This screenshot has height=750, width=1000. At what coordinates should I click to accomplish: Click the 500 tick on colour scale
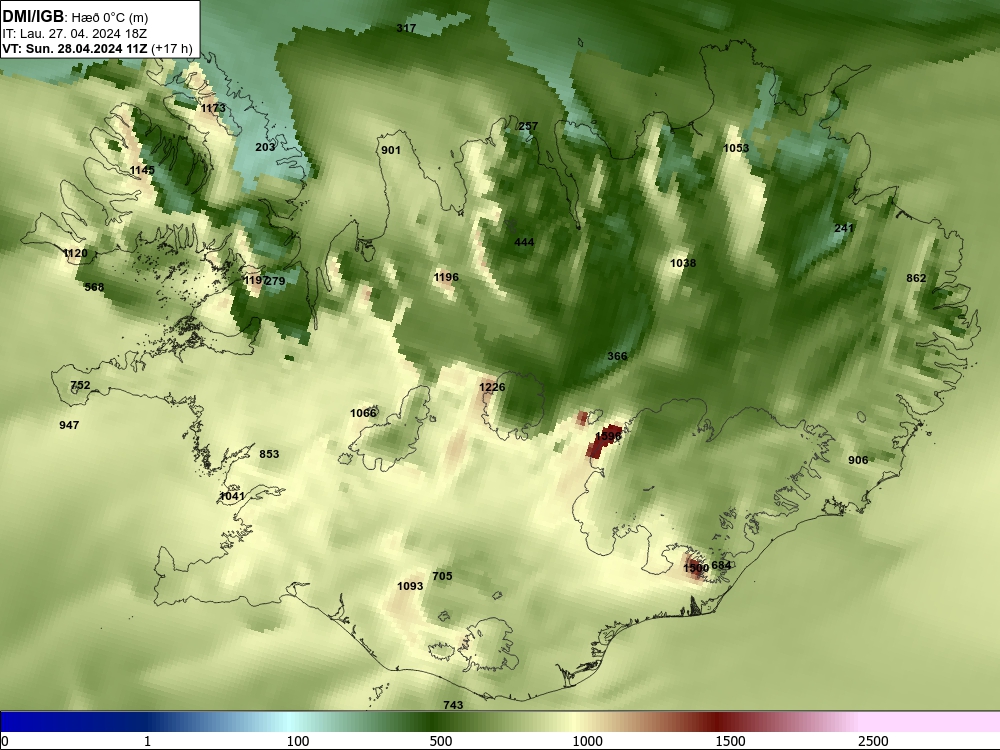[x=441, y=741]
